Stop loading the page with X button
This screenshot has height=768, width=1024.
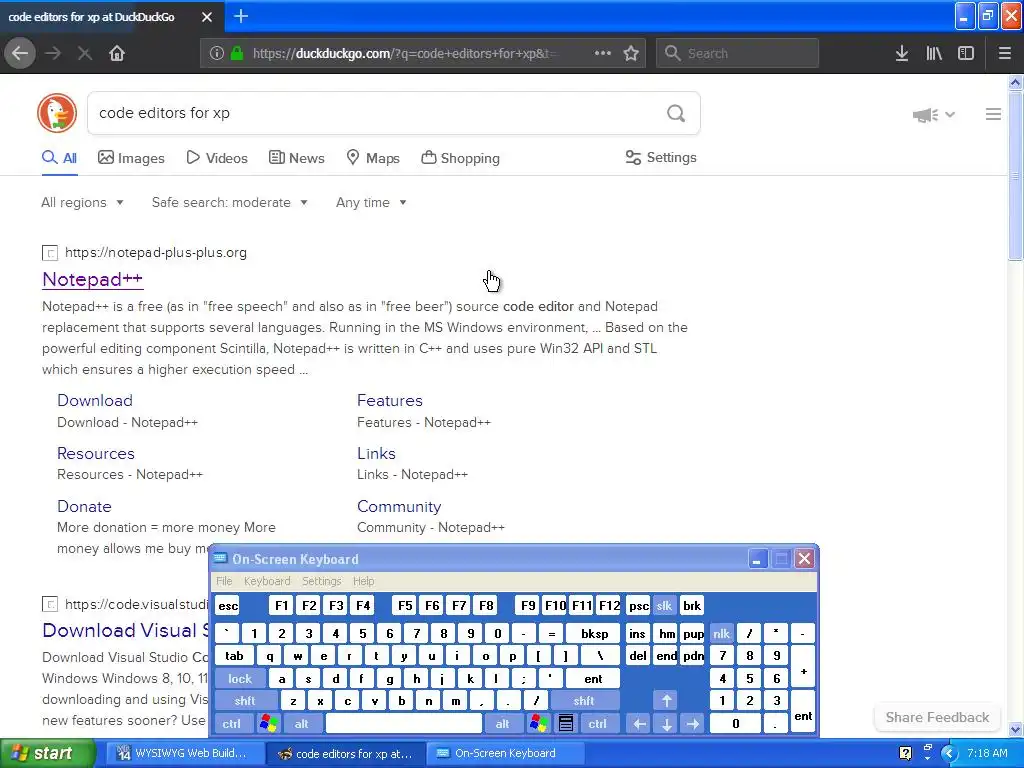[x=84, y=53]
